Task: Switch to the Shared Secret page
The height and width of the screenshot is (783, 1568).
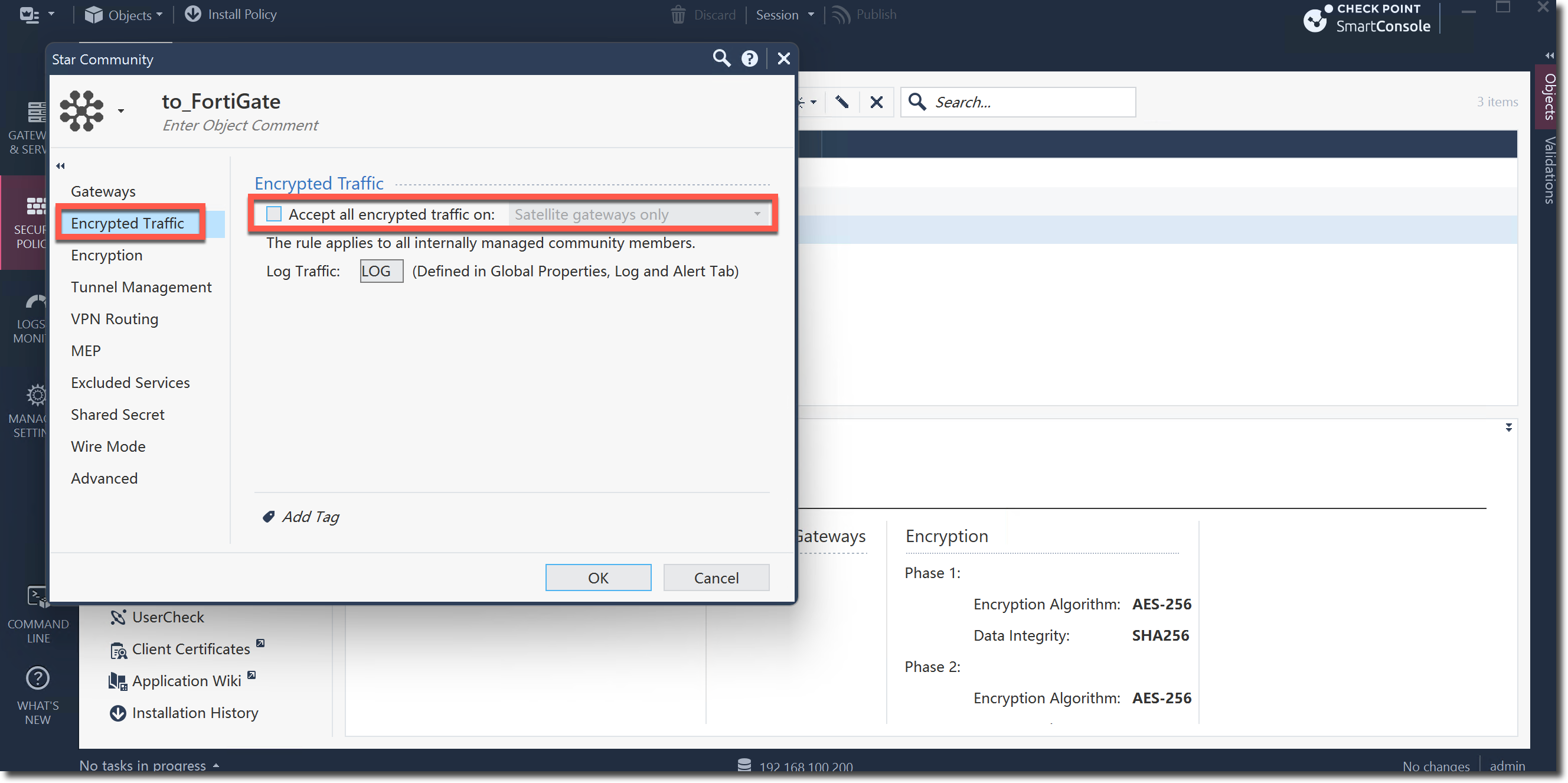Action: 117,415
